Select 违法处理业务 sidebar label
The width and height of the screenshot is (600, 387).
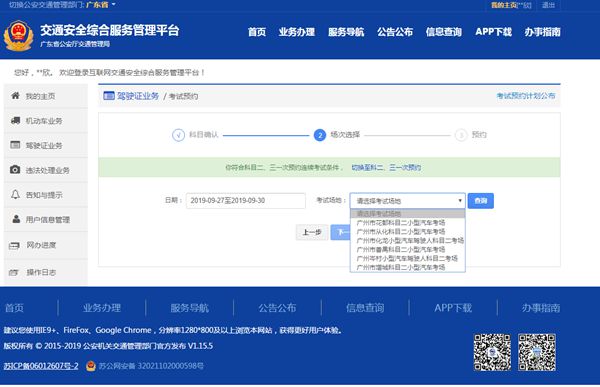pyautogui.click(x=47, y=170)
